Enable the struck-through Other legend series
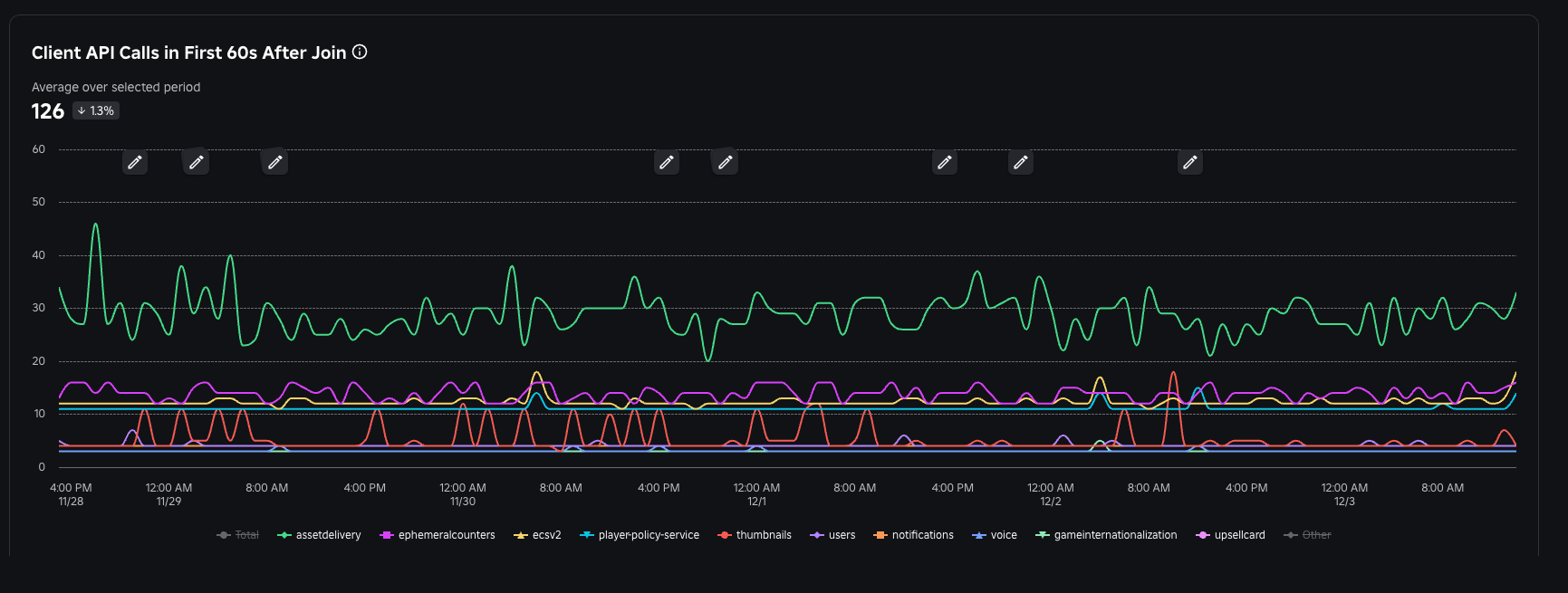The height and width of the screenshot is (593, 1568). 1307,535
